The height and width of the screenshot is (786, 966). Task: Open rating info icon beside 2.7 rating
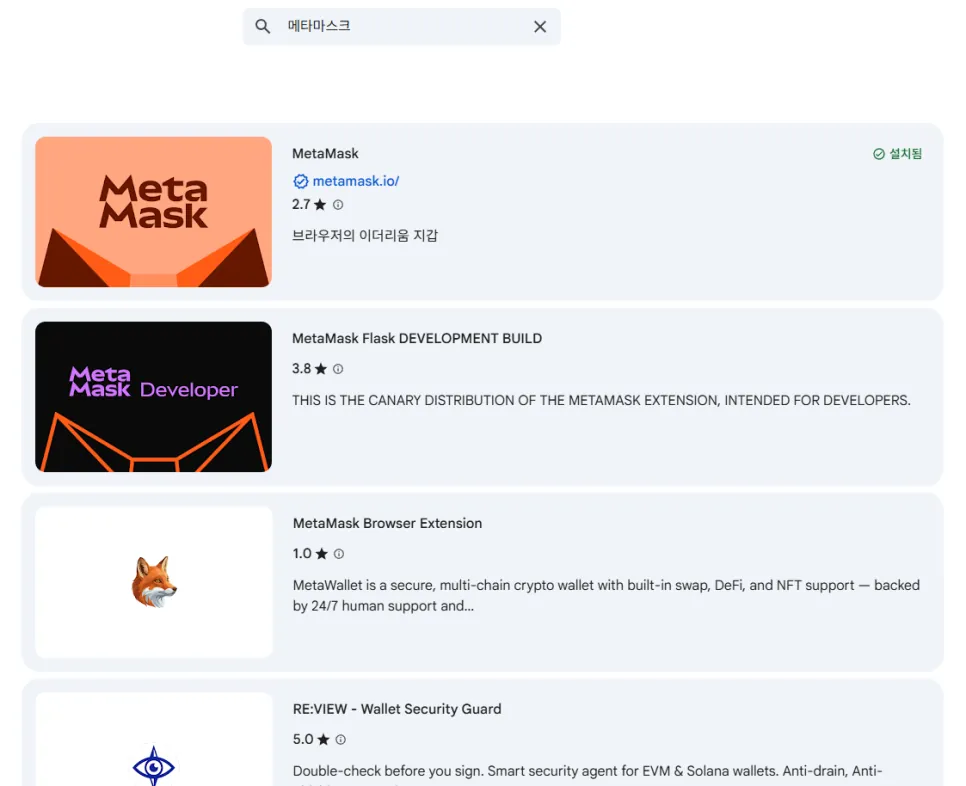coord(338,205)
